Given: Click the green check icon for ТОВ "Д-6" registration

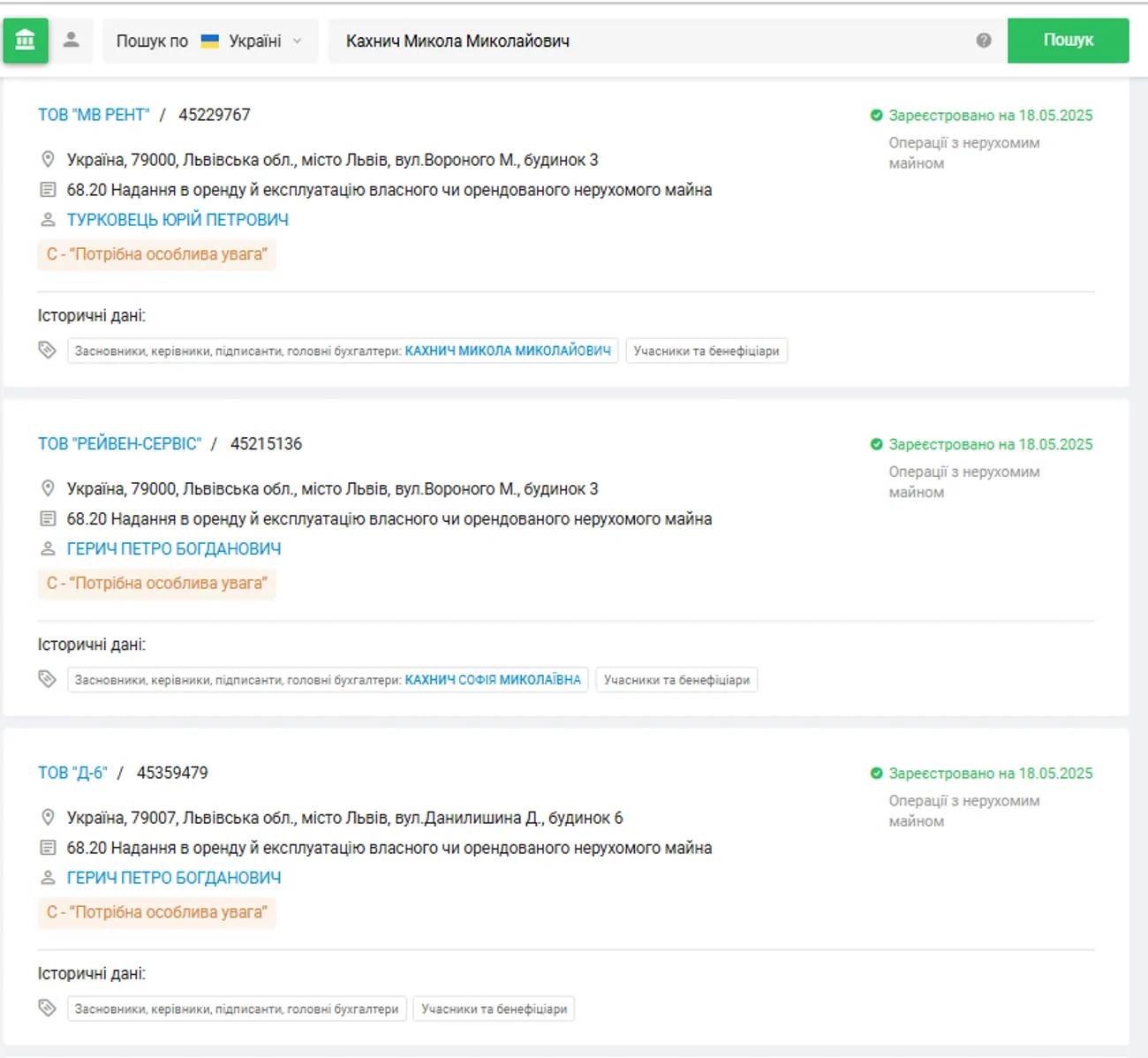Looking at the screenshot, I should coord(876,774).
